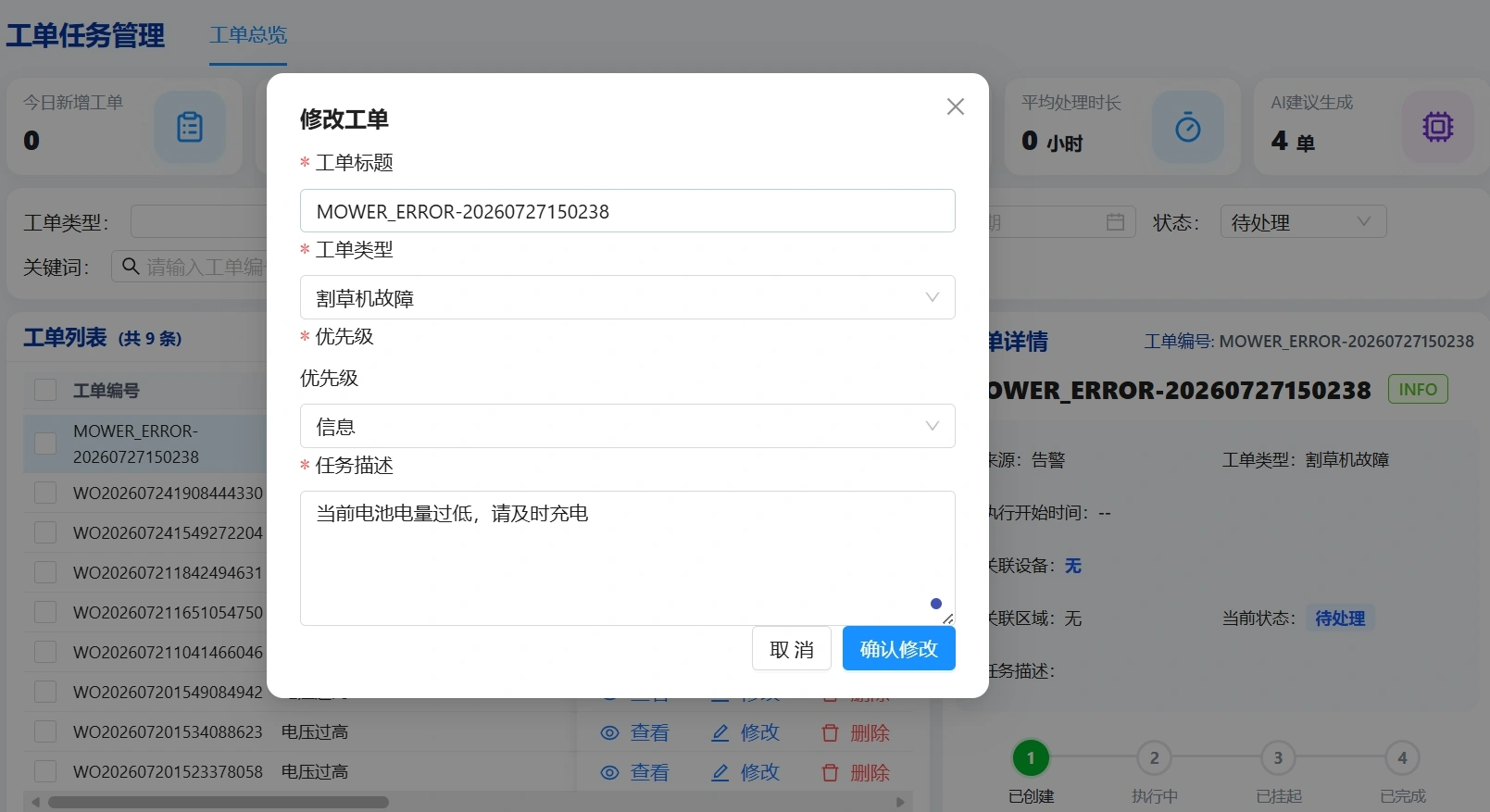Check the box for WO2026072419084444330 row
The image size is (1490, 812).
[x=45, y=493]
